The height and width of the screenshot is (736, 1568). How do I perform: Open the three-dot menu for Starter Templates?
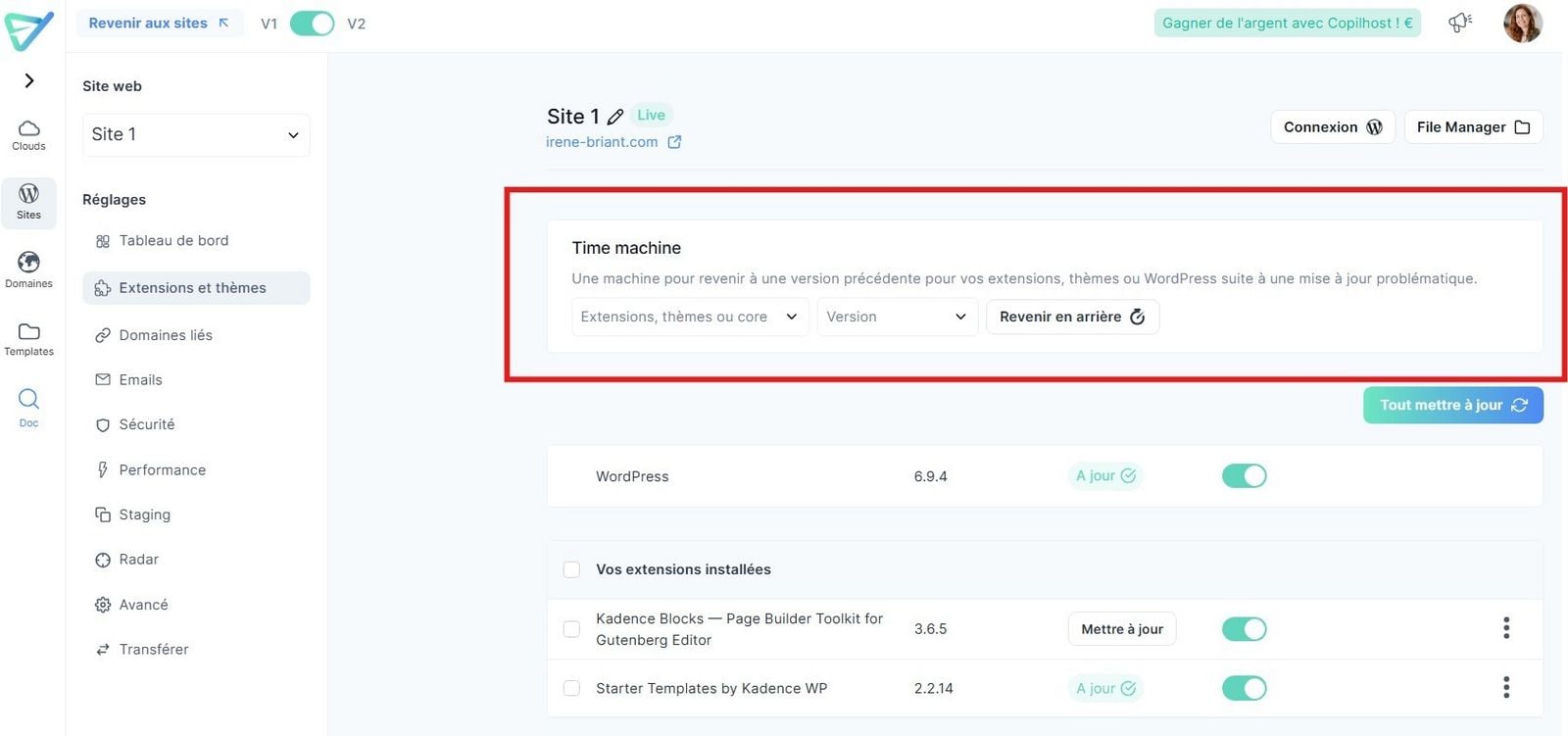click(x=1506, y=688)
